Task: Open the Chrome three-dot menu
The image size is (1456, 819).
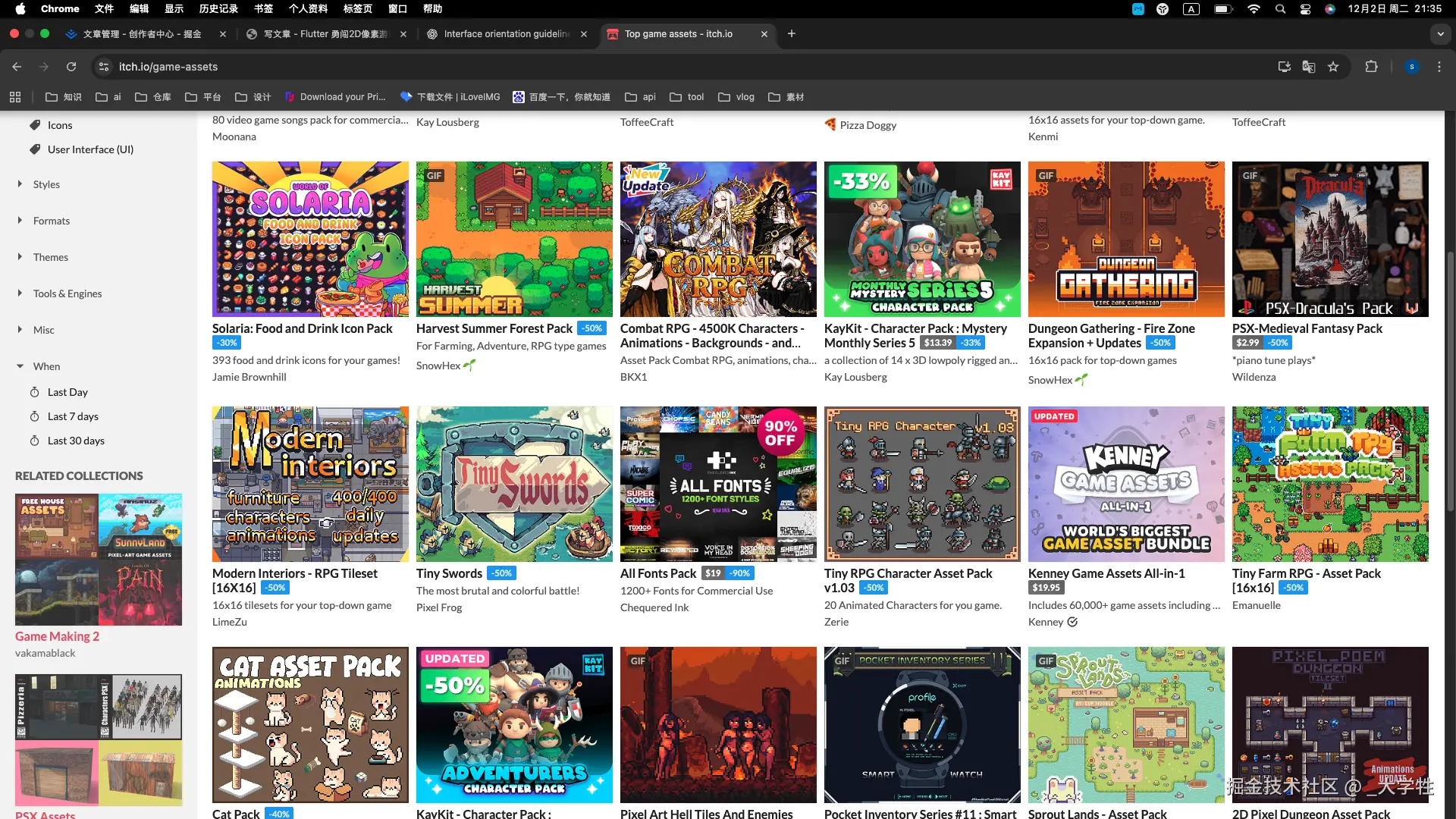Action: tap(1439, 67)
